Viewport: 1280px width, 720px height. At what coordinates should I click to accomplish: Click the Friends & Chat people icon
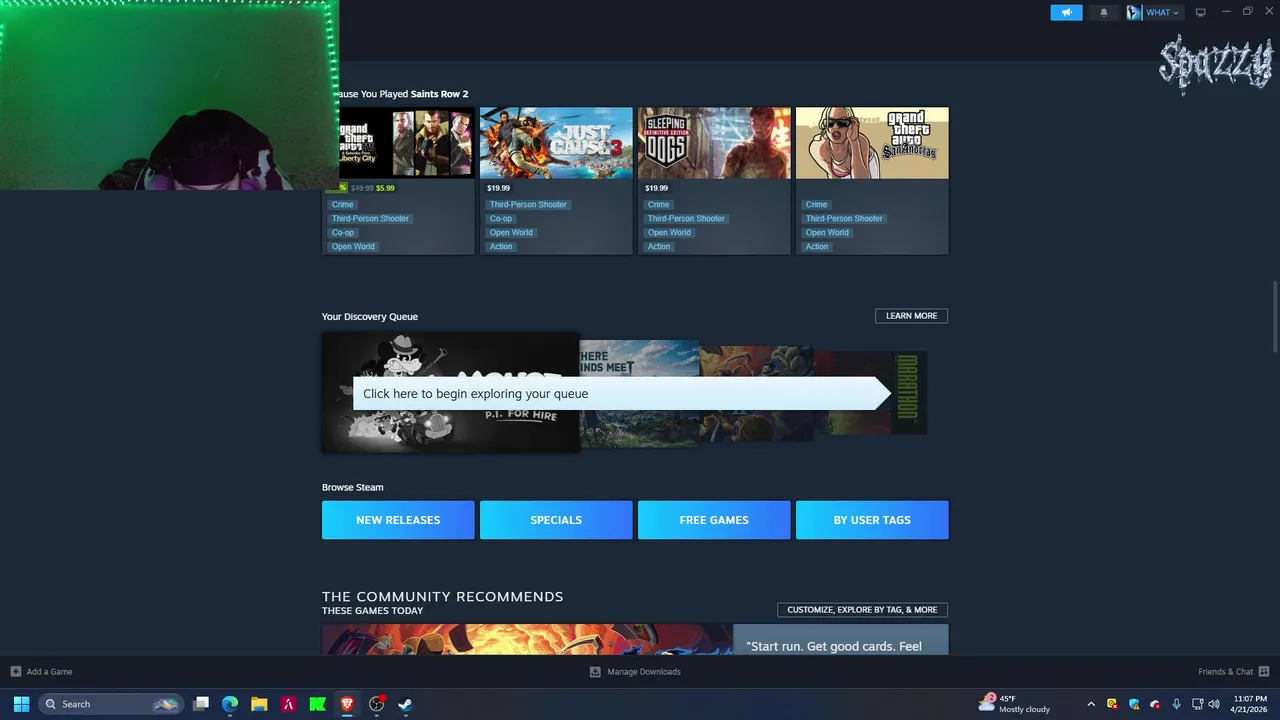1264,672
